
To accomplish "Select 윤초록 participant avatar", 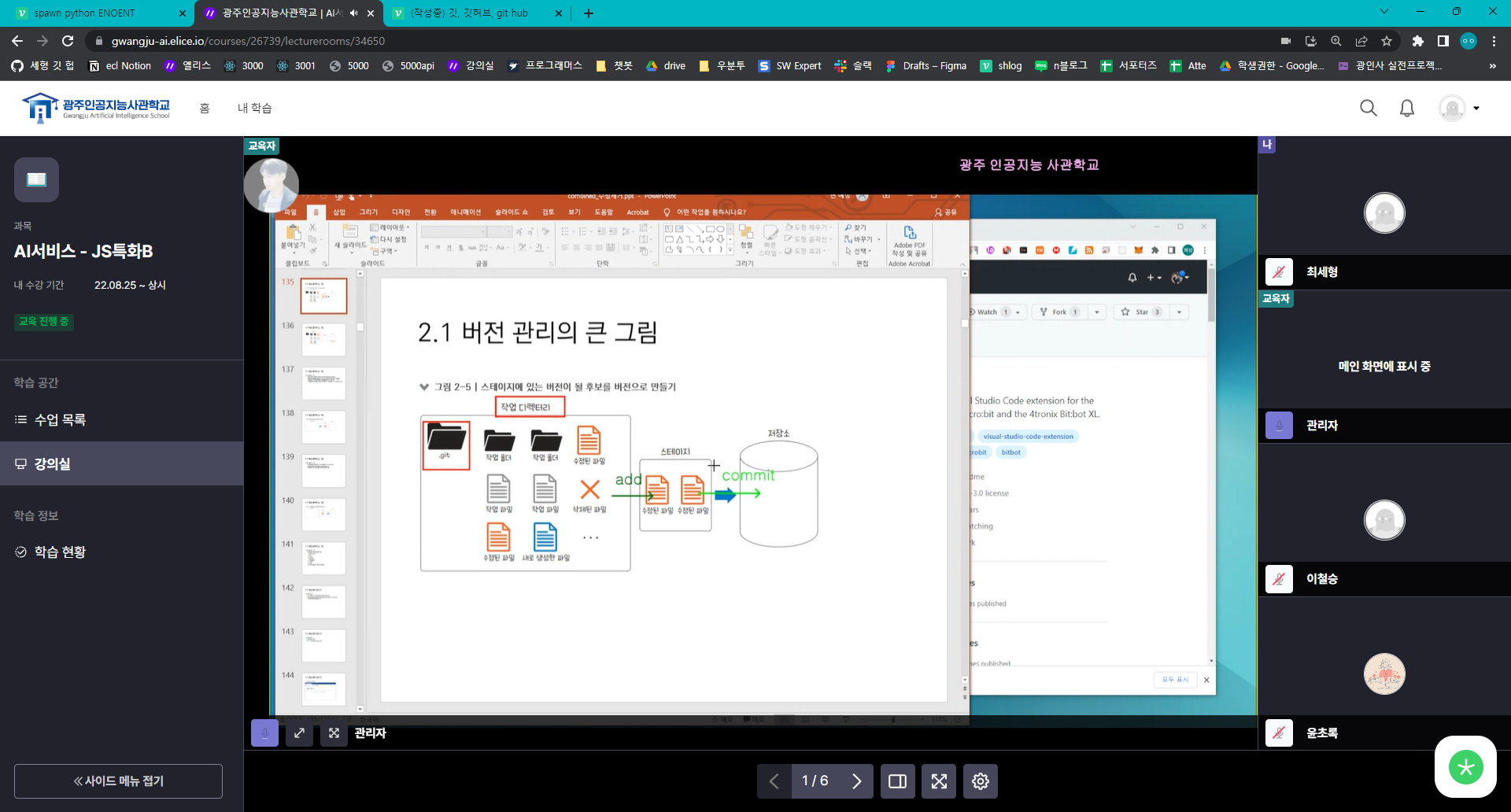I will tap(1384, 674).
